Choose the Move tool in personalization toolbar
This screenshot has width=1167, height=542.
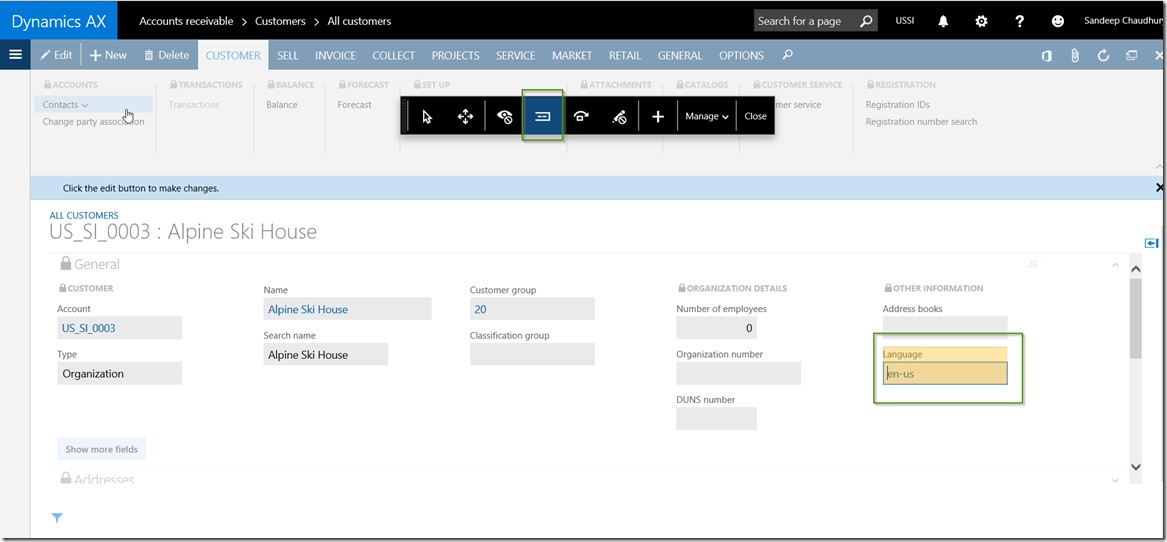[x=465, y=116]
